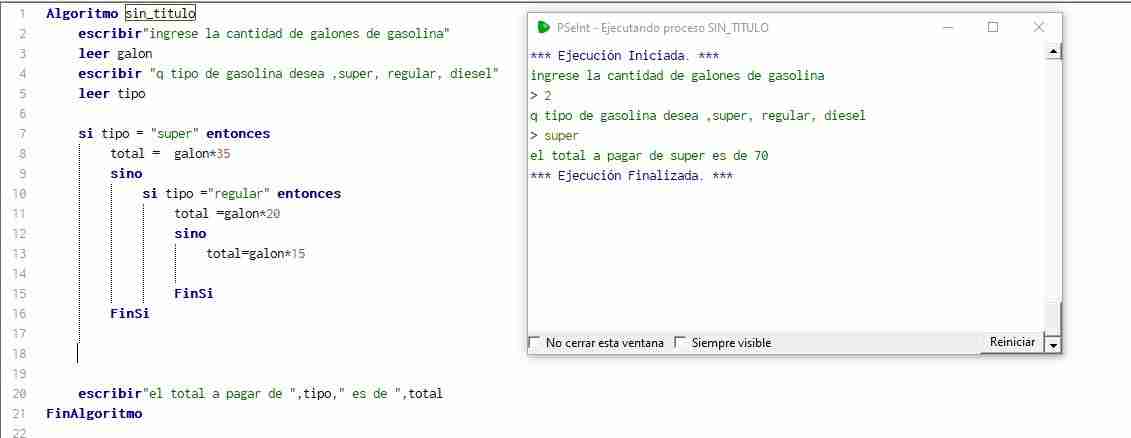Click title 'PSeInt - Ejecutando proceso SIN_TITULO'
This screenshot has height=438, width=1131.
point(663,27)
